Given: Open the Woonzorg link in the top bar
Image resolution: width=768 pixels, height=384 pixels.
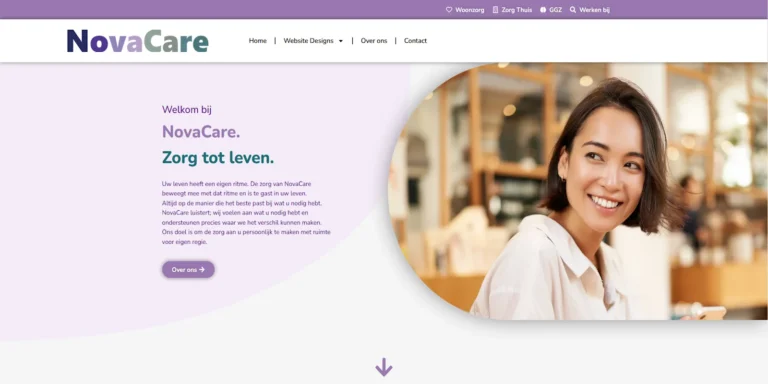Looking at the screenshot, I should tap(470, 10).
